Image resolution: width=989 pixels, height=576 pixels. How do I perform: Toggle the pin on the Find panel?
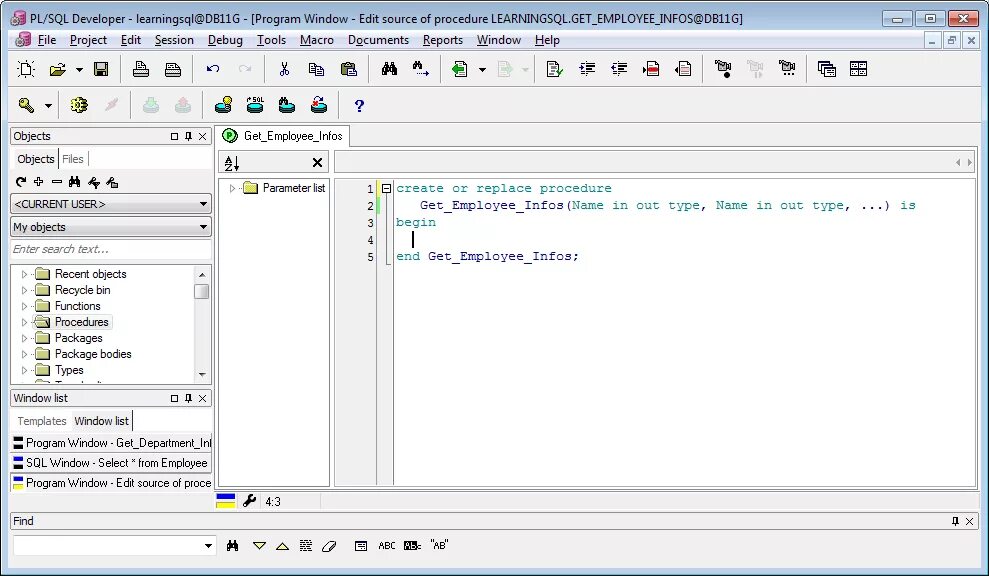955,521
